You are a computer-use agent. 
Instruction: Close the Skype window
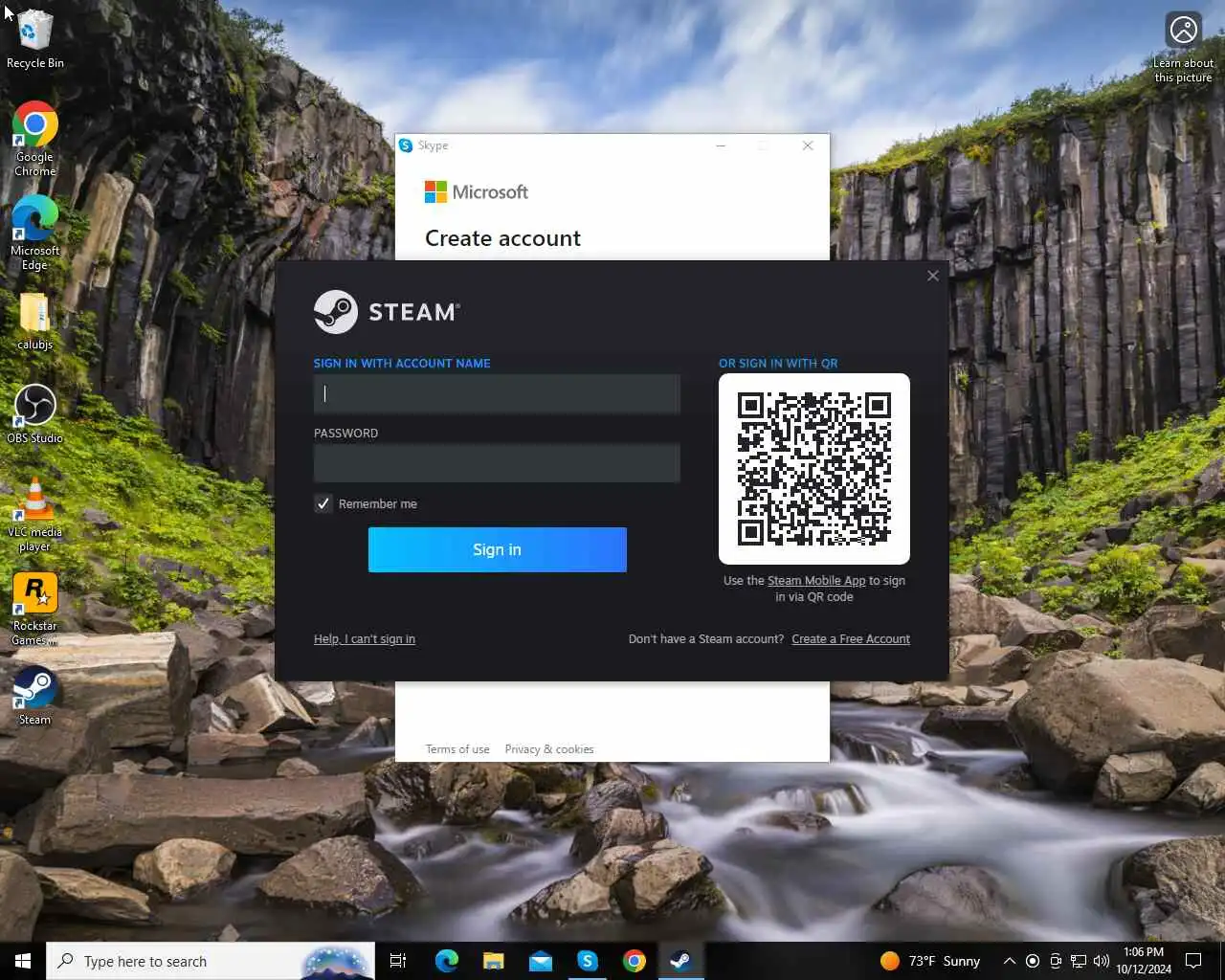coord(808,145)
